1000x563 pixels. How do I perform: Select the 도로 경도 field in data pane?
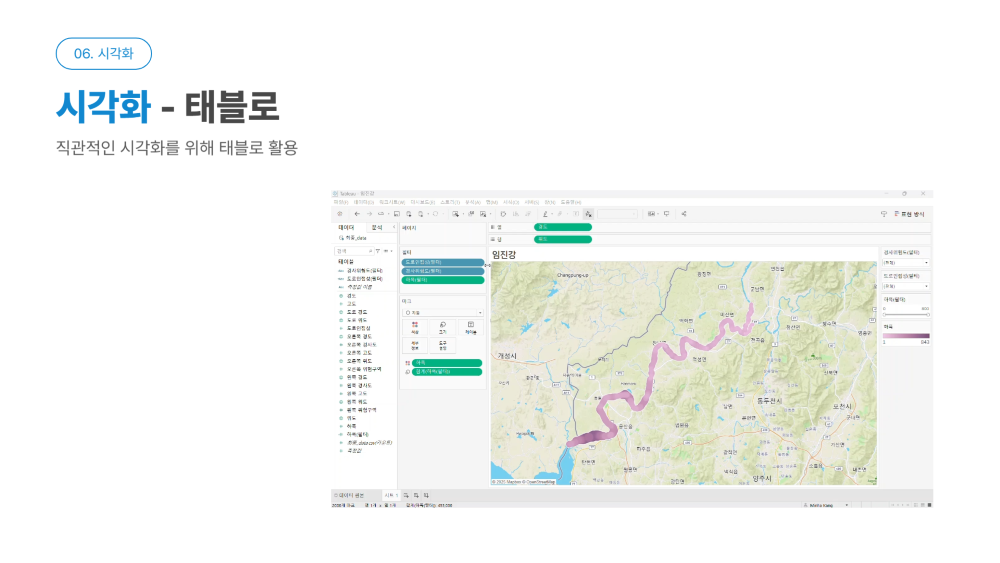(x=357, y=312)
